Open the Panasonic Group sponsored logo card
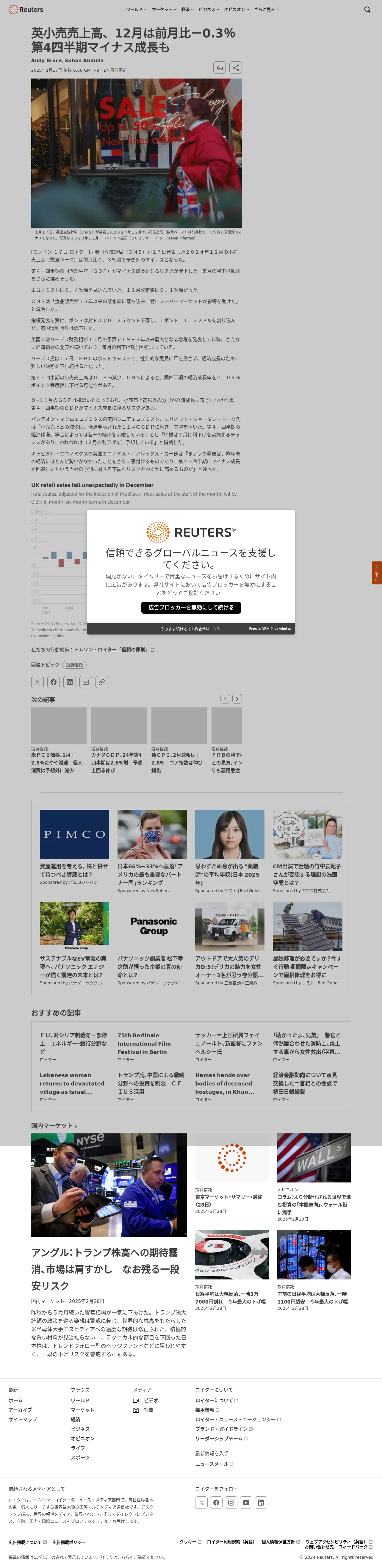This screenshot has width=382, height=1568. (152, 926)
